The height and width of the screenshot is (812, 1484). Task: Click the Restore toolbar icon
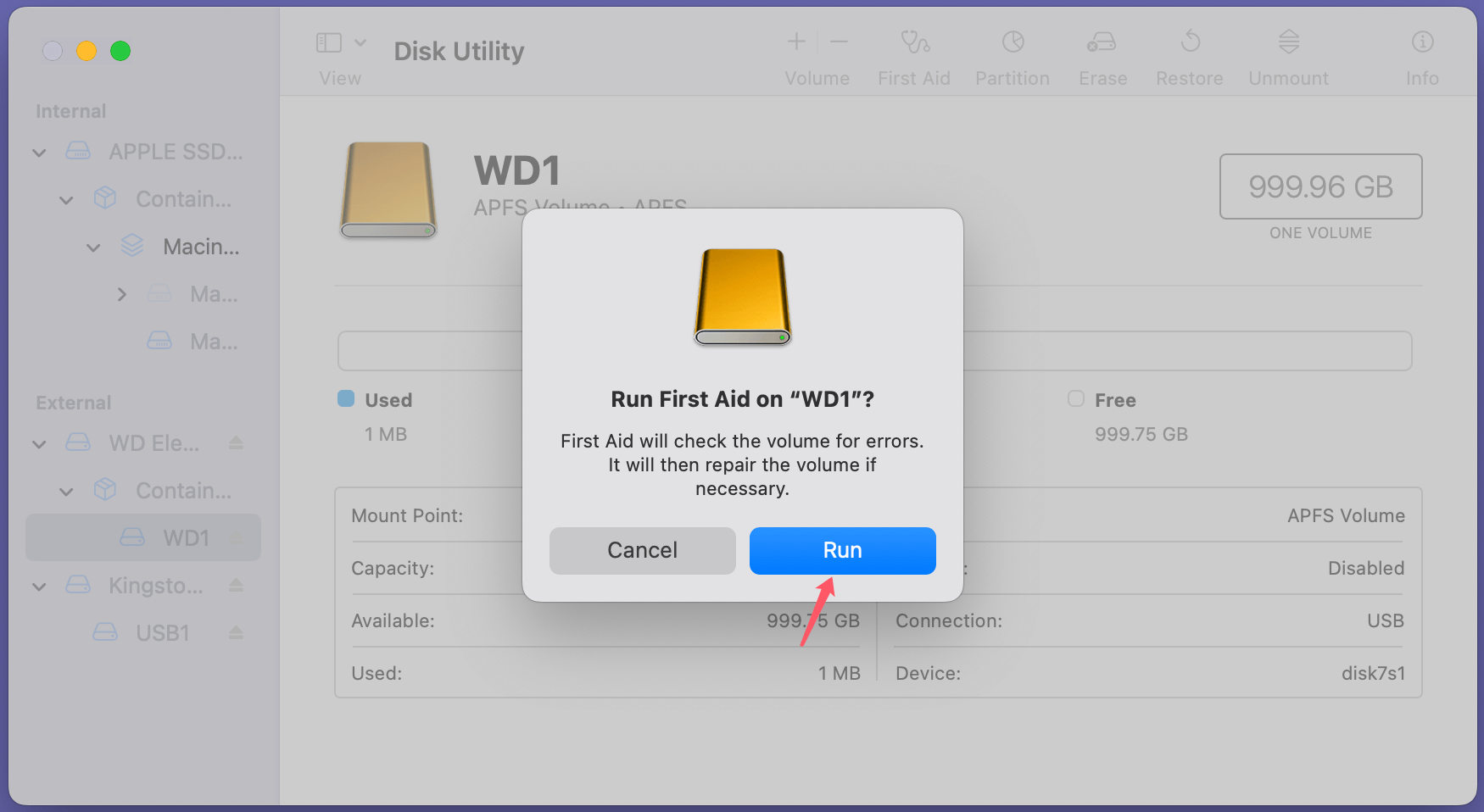tap(1190, 42)
